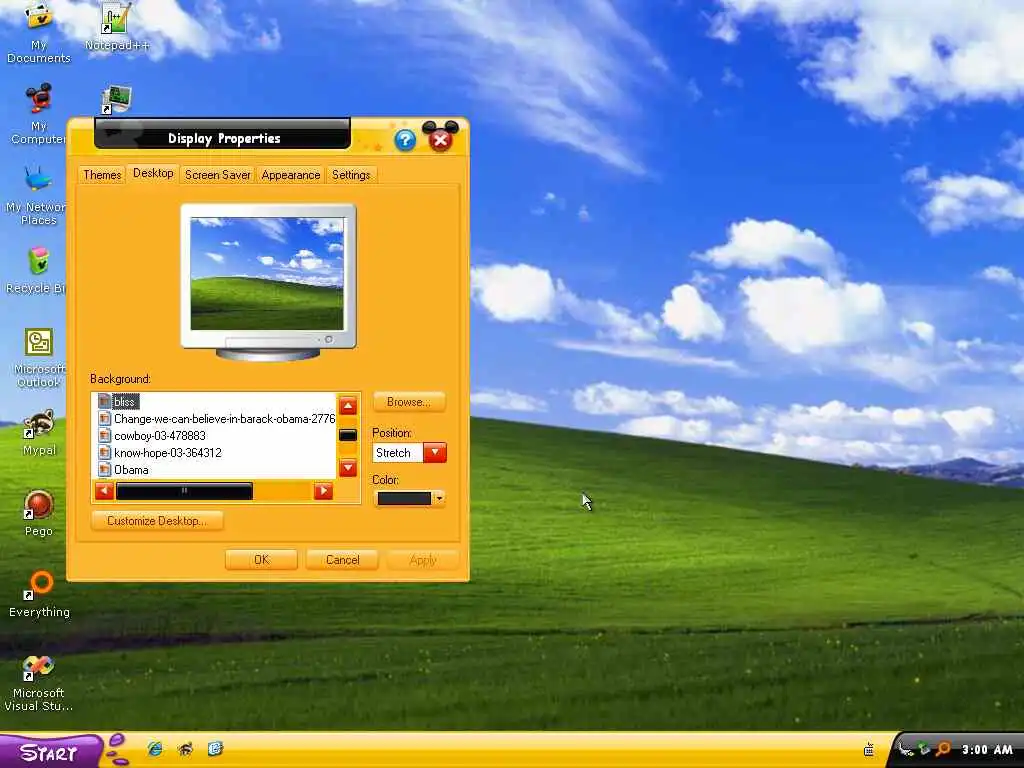
Task: Open My Computer desktop icon
Action: pyautogui.click(x=39, y=114)
